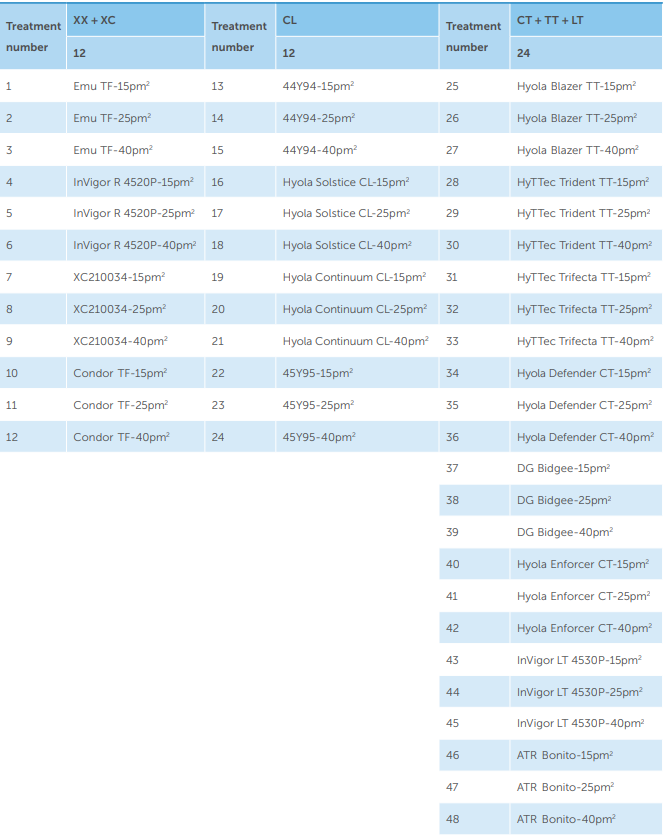Select the 'Condor TF-25pm²' cell
663x836 pixels.
pos(135,405)
